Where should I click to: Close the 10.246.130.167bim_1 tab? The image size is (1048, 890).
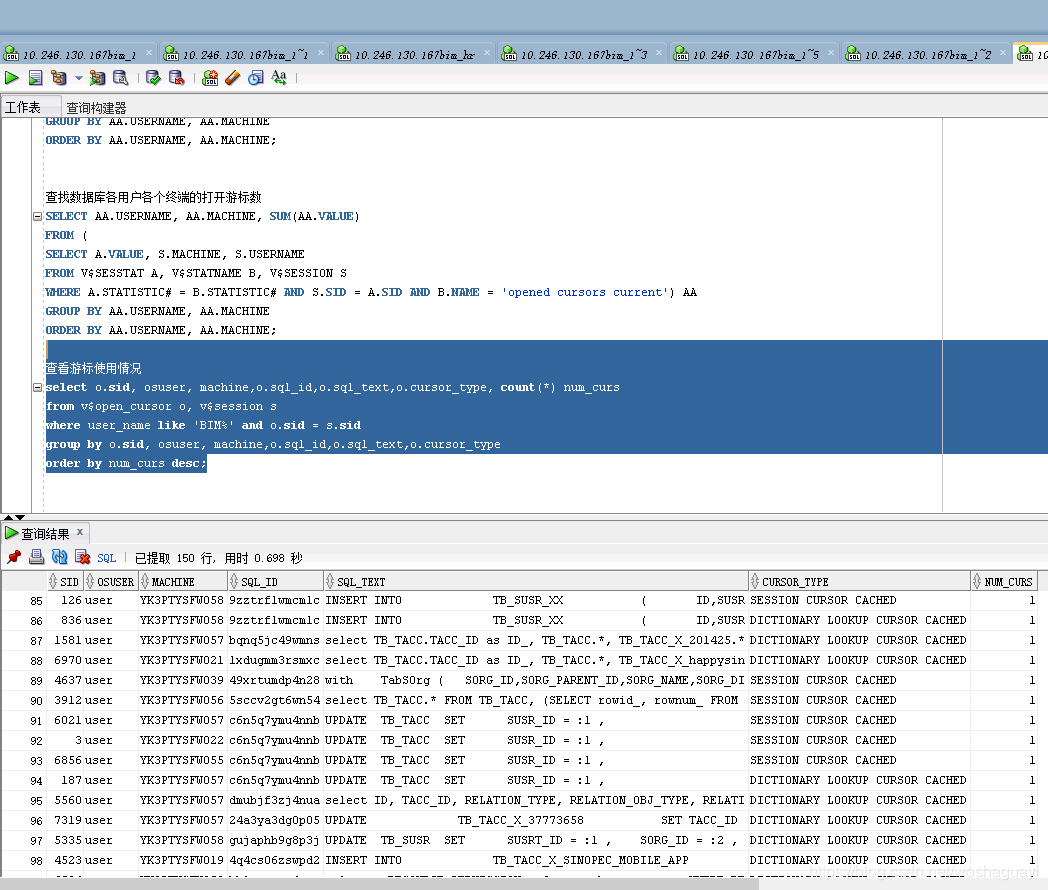pyautogui.click(x=149, y=53)
